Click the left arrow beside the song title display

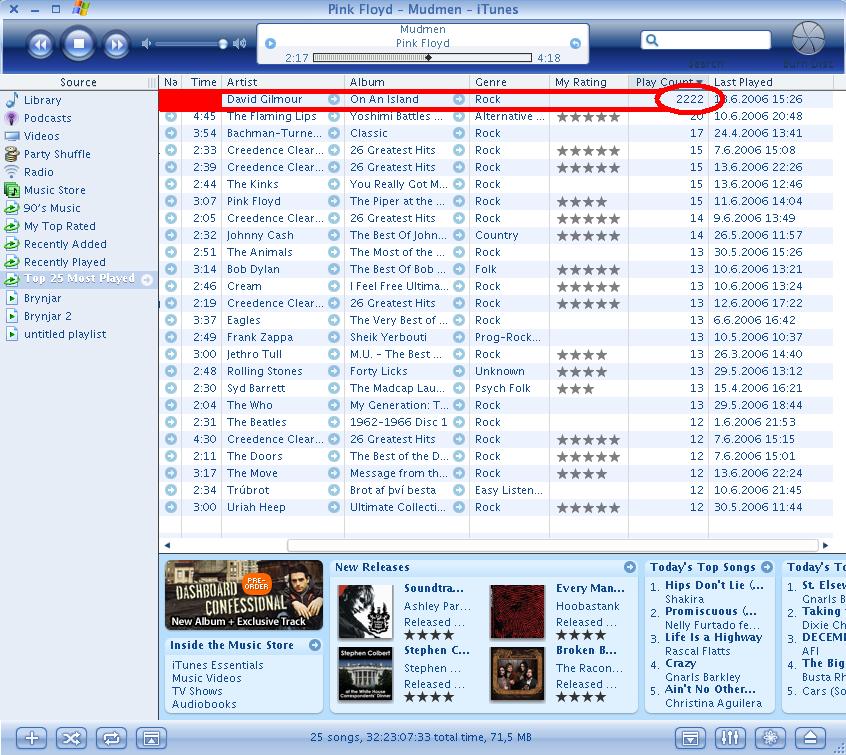(x=271, y=43)
